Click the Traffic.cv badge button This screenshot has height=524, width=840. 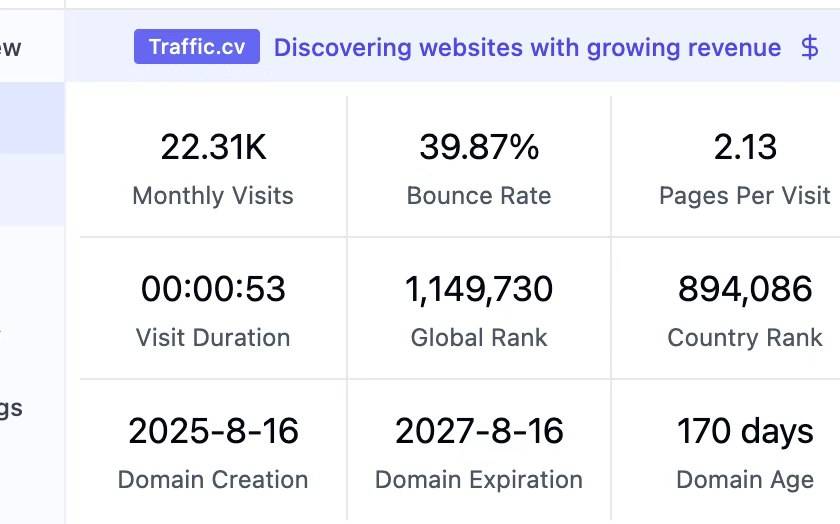point(197,47)
